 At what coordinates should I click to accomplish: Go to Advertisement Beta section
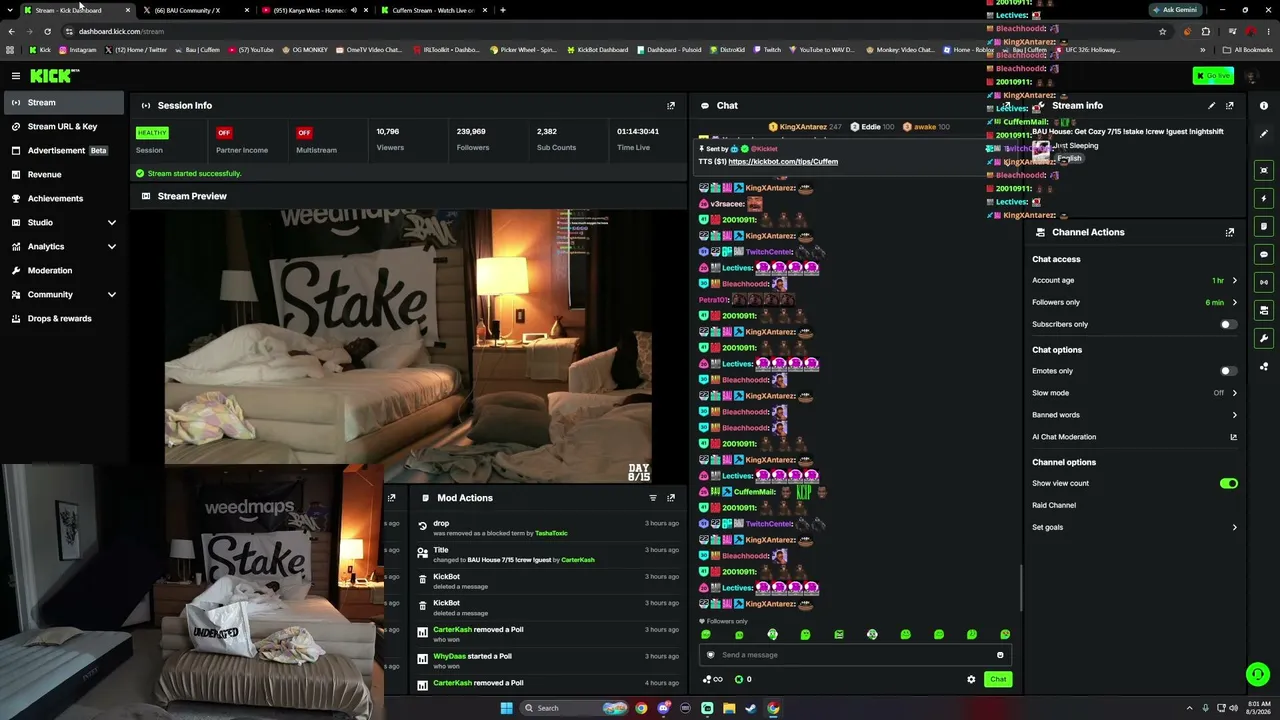coord(62,150)
